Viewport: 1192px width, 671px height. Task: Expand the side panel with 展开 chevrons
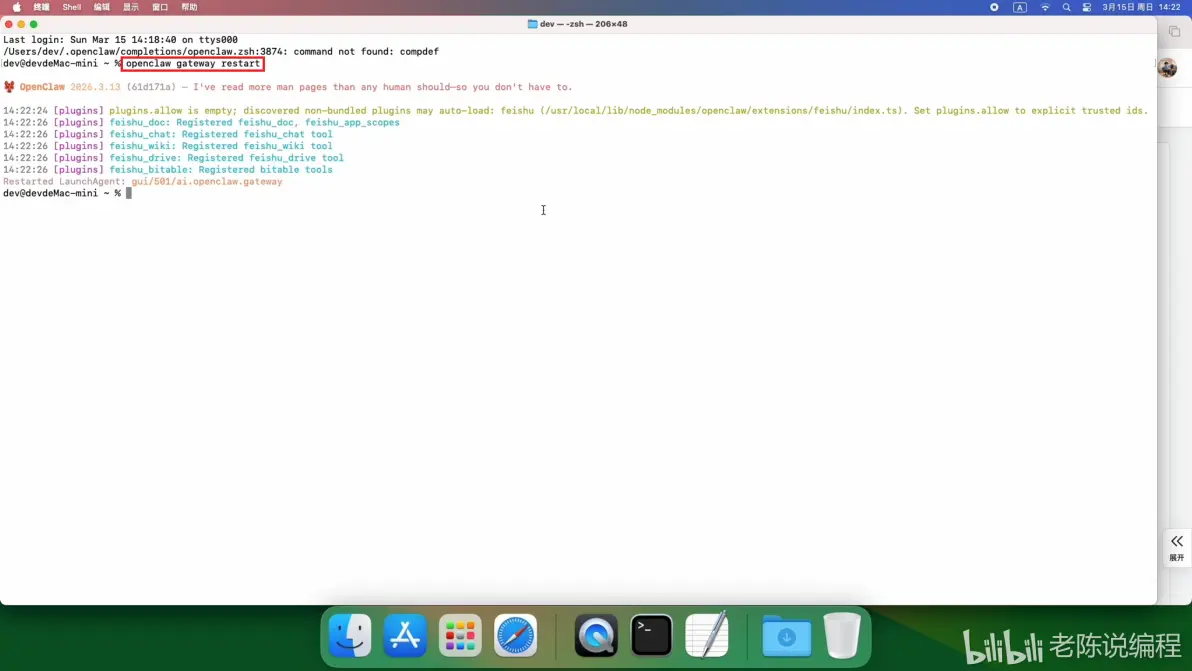[x=1177, y=547]
